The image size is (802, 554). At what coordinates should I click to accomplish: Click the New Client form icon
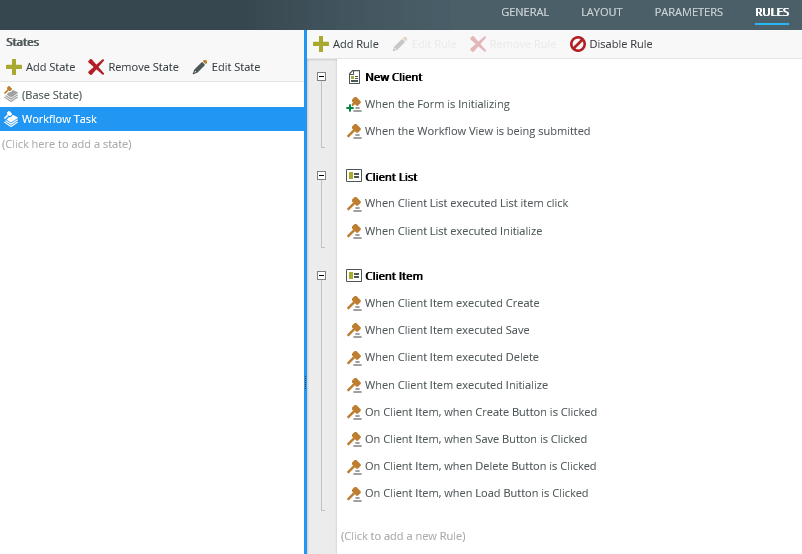[x=353, y=77]
